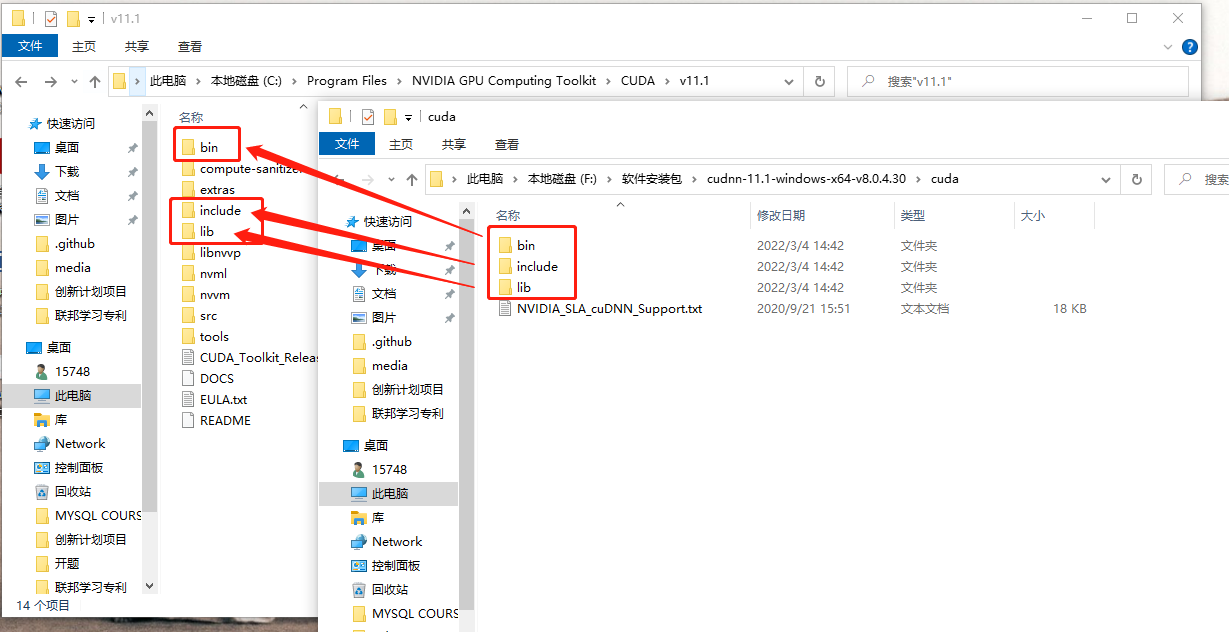Click the folder icon in the address bar
The image size is (1229, 632).
click(x=120, y=82)
